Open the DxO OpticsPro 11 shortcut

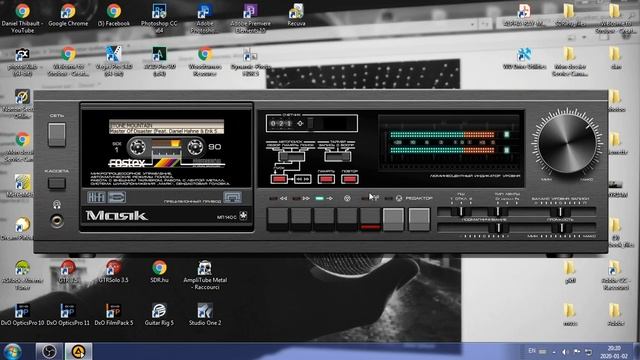[x=68, y=314]
